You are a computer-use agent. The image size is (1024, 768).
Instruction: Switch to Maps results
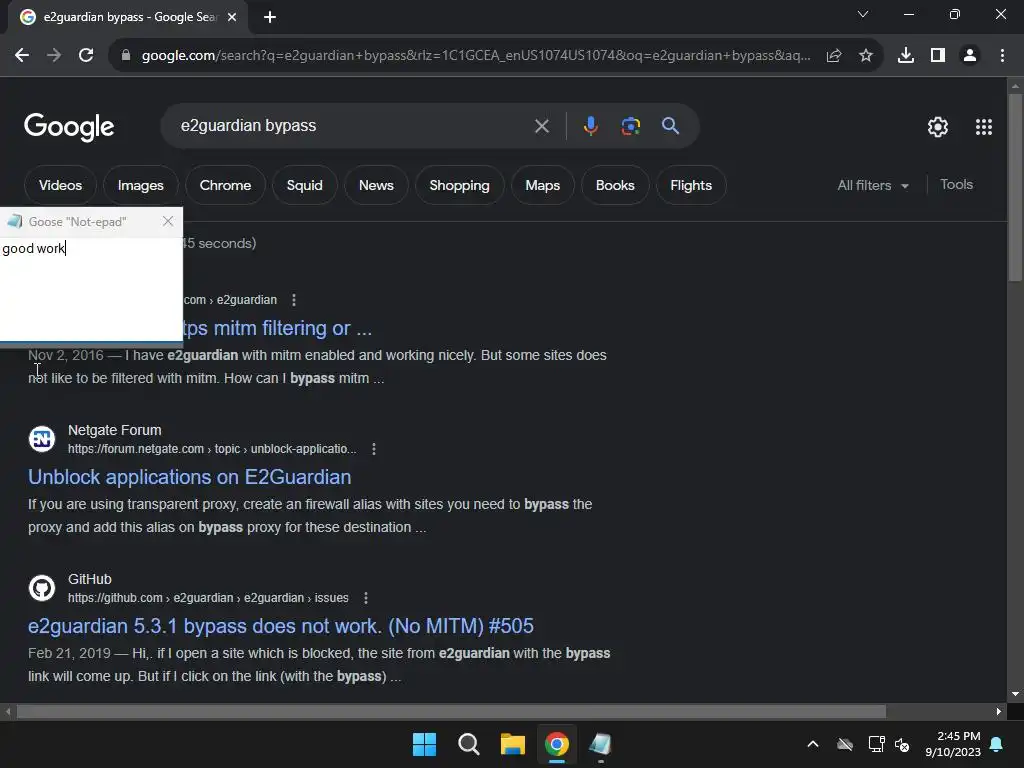point(543,185)
